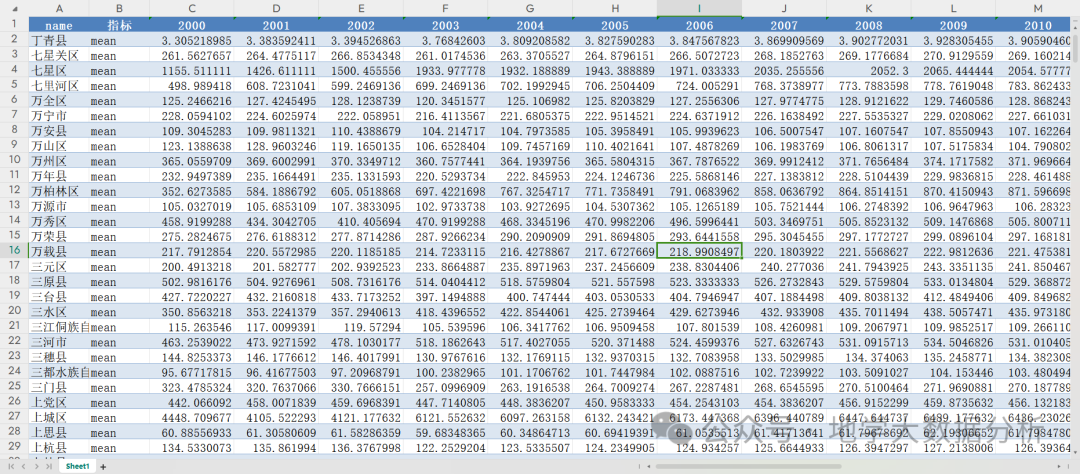The height and width of the screenshot is (474, 1080).
Task: Select column A header
Action: click(x=59, y=8)
